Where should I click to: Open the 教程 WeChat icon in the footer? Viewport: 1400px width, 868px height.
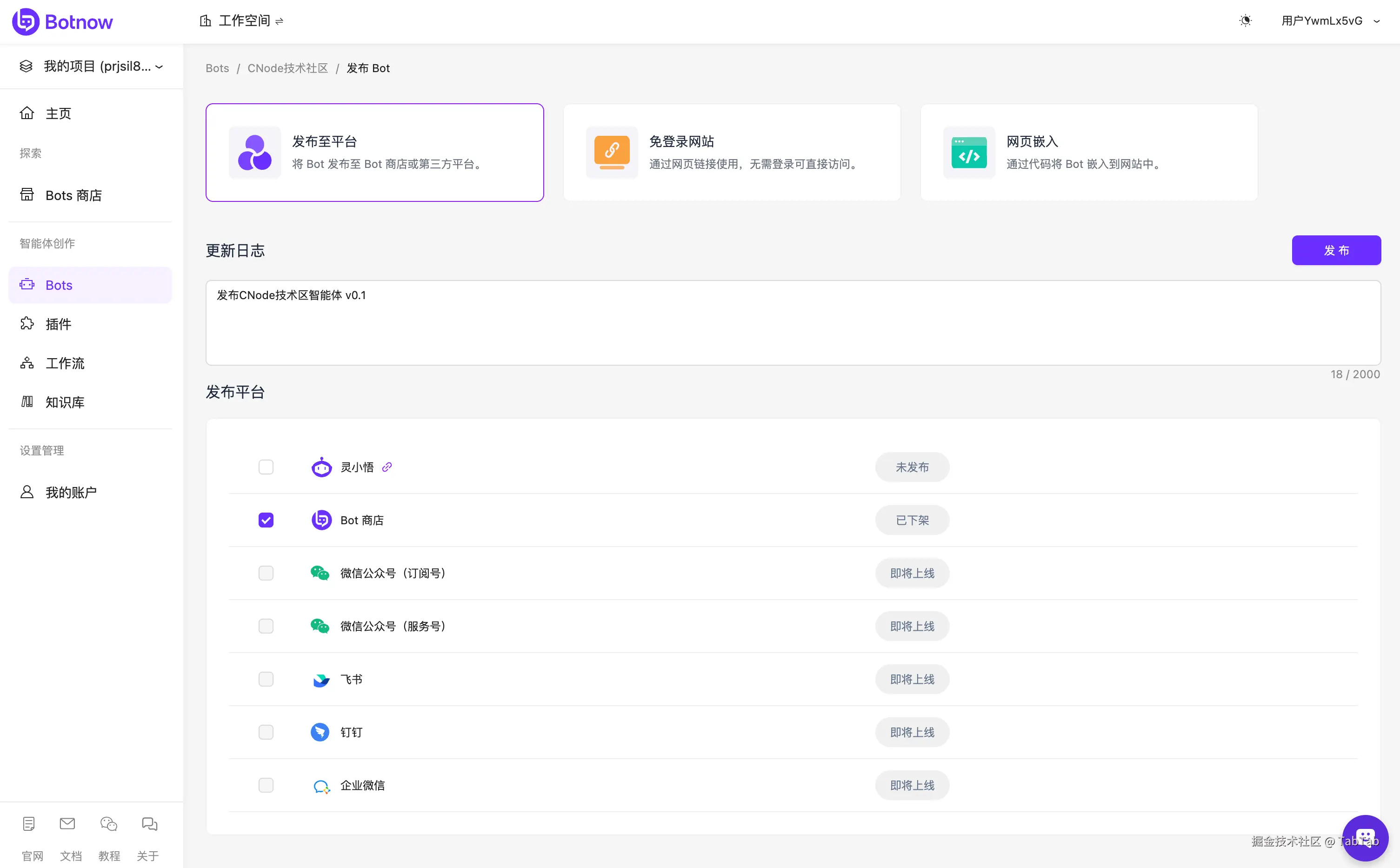[108, 824]
